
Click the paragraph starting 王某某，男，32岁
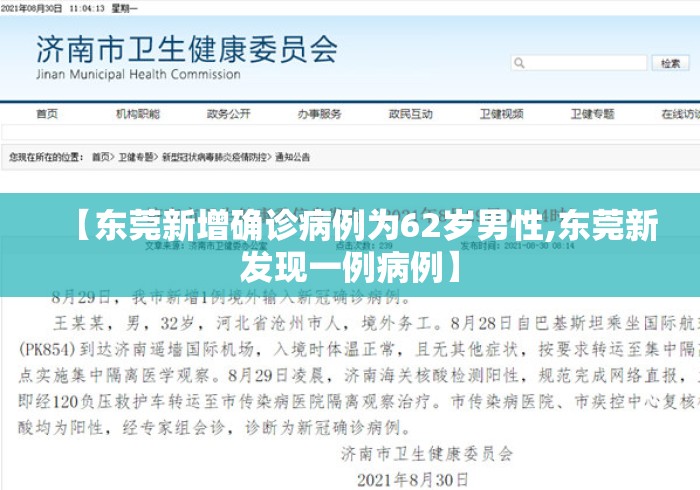tap(359, 375)
